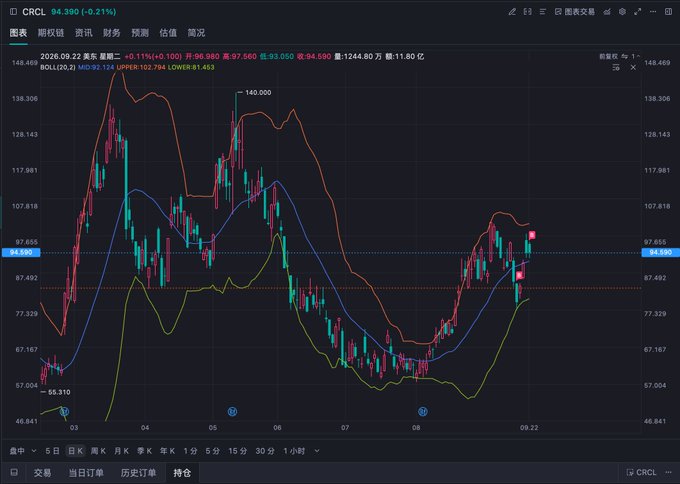Click the left 94.590 current price tag
Viewport: 680px width, 484px height.
tap(21, 252)
